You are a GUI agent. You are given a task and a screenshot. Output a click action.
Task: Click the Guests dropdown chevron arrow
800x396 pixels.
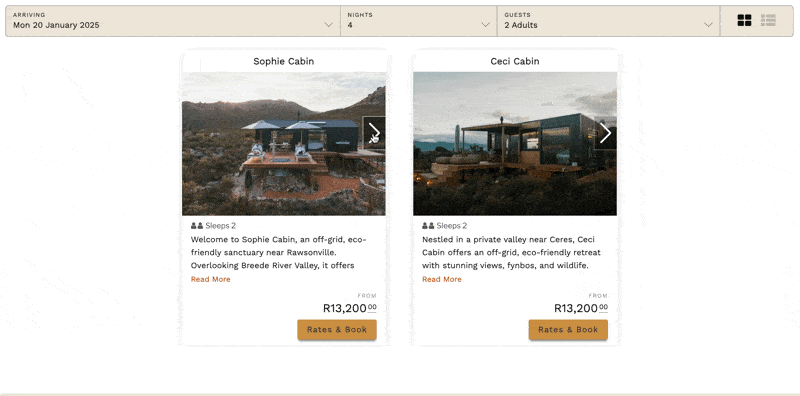coord(708,24)
